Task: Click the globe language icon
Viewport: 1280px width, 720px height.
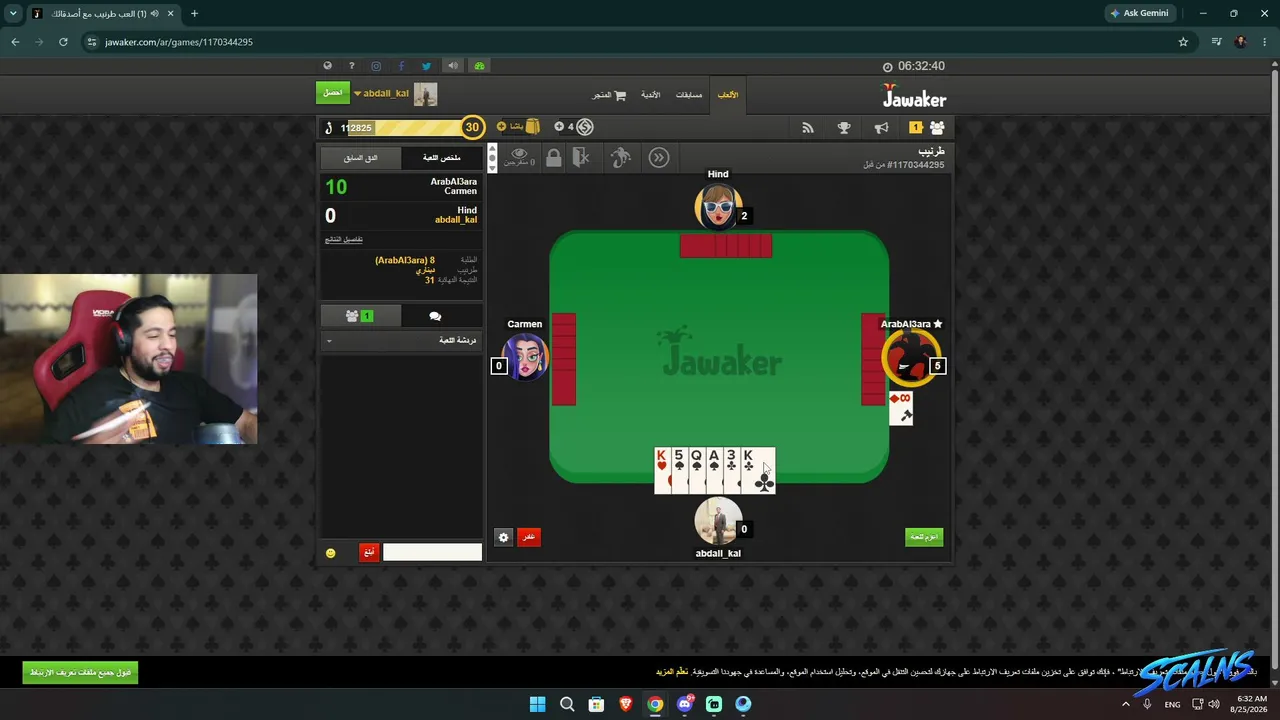Action: coord(327,66)
